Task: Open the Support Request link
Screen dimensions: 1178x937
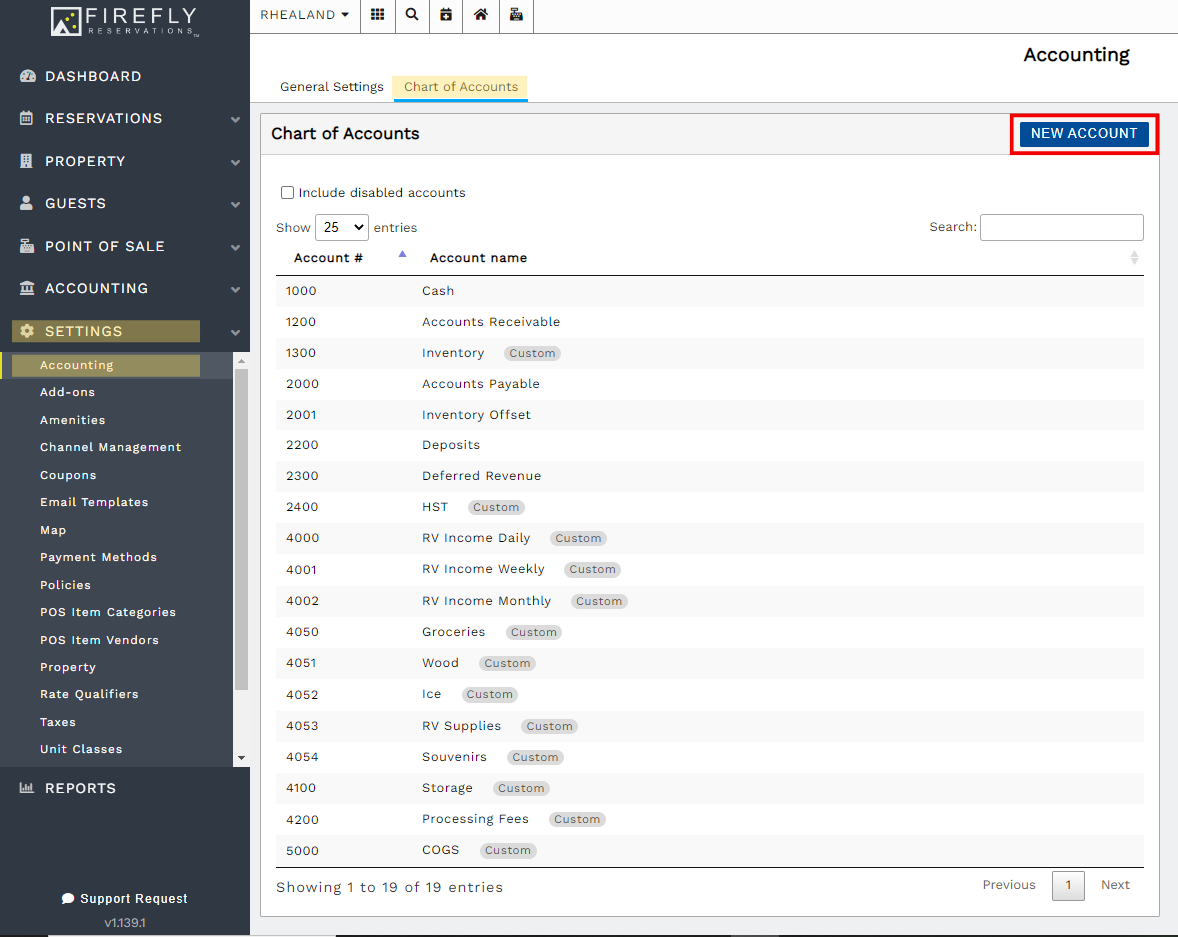Action: coord(124,898)
